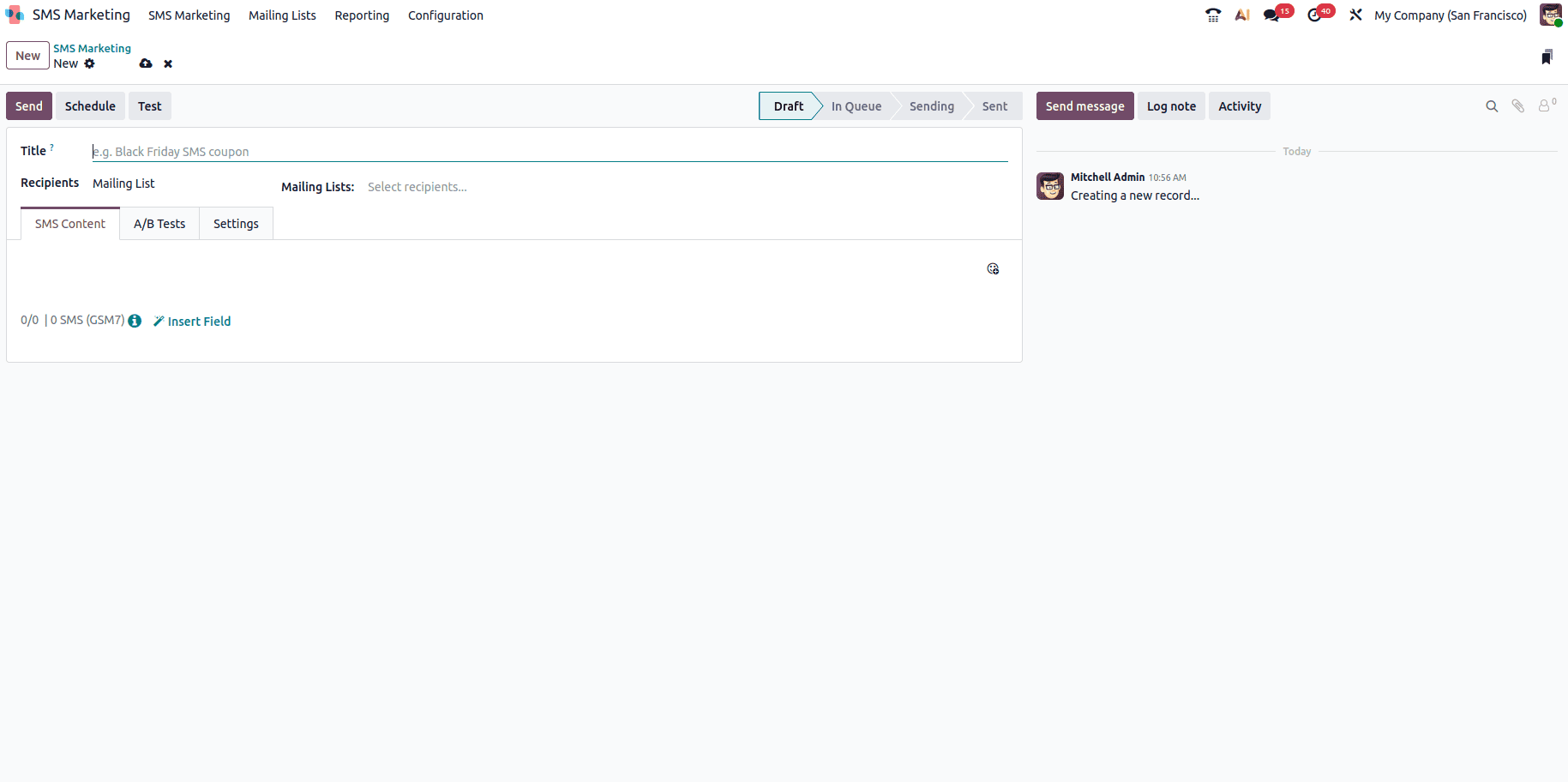Focus the Title input field
1568x782 pixels.
click(550, 152)
